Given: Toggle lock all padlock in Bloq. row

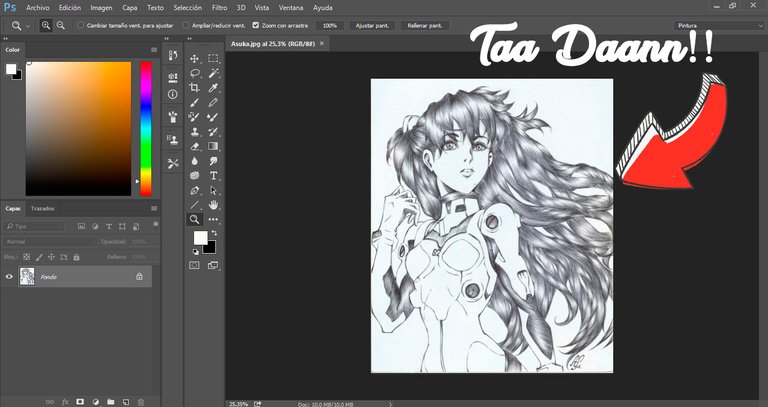Looking at the screenshot, I should coord(76,257).
